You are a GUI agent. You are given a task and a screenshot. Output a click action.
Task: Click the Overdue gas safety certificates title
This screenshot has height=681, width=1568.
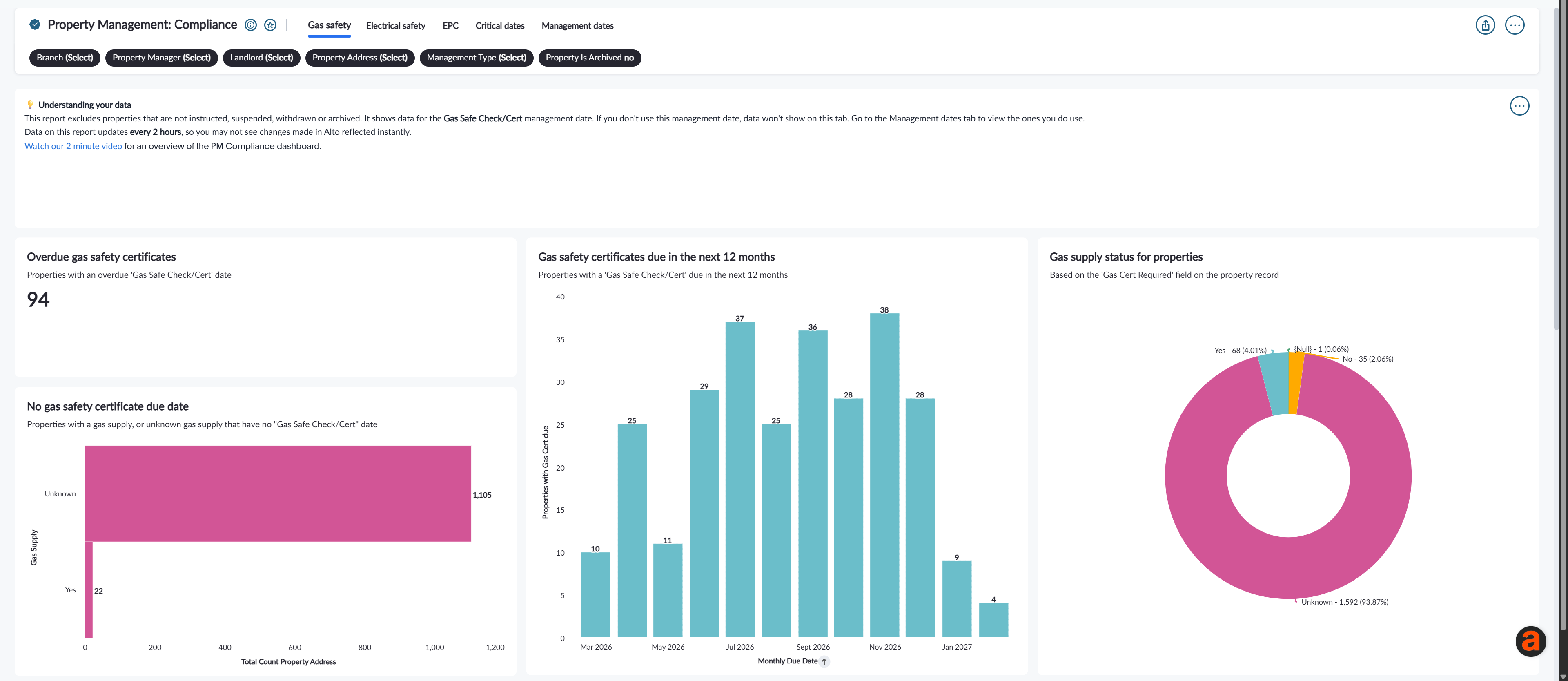[x=101, y=257]
